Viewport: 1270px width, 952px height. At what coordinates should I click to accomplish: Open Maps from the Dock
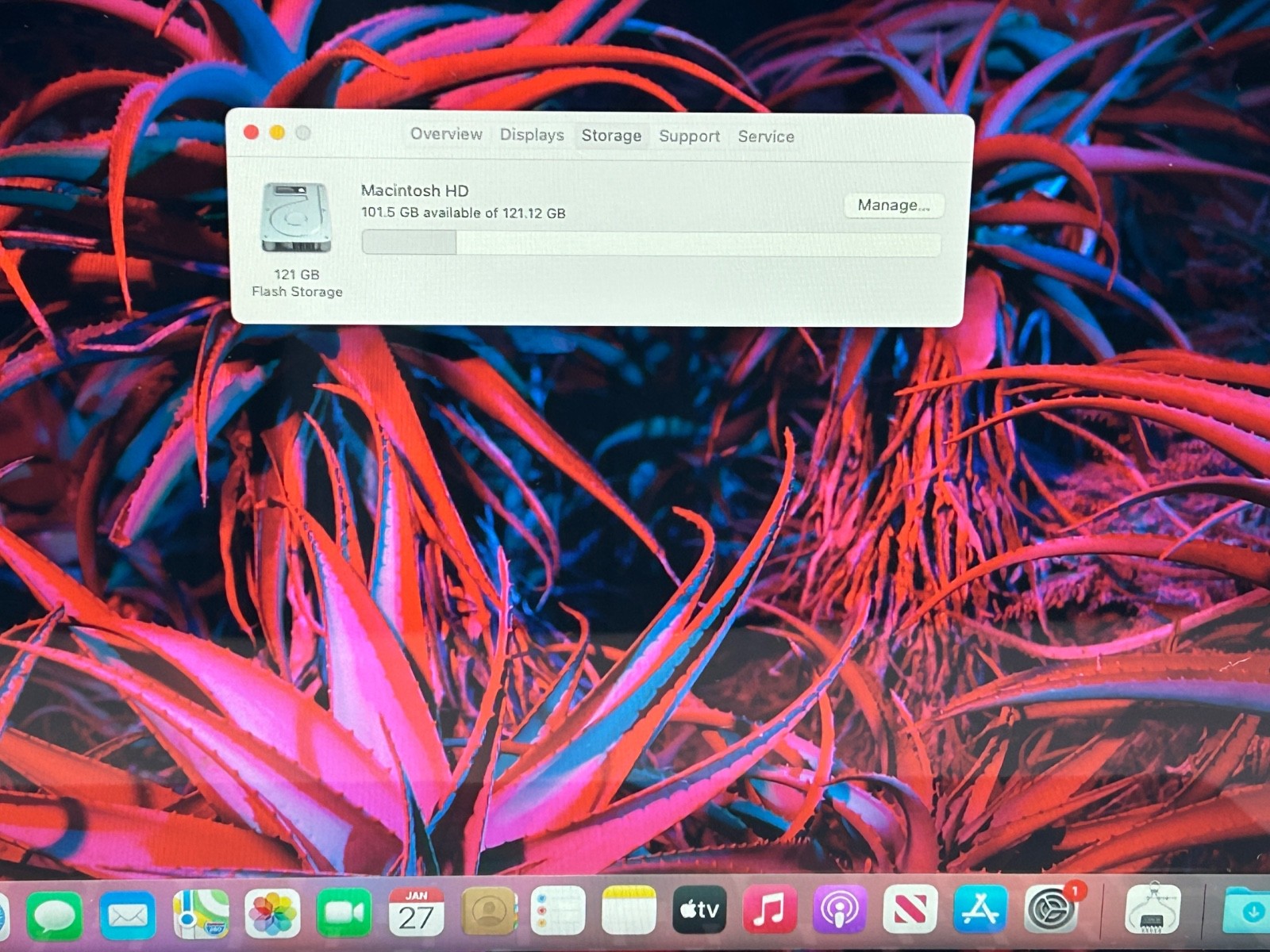pyautogui.click(x=201, y=914)
